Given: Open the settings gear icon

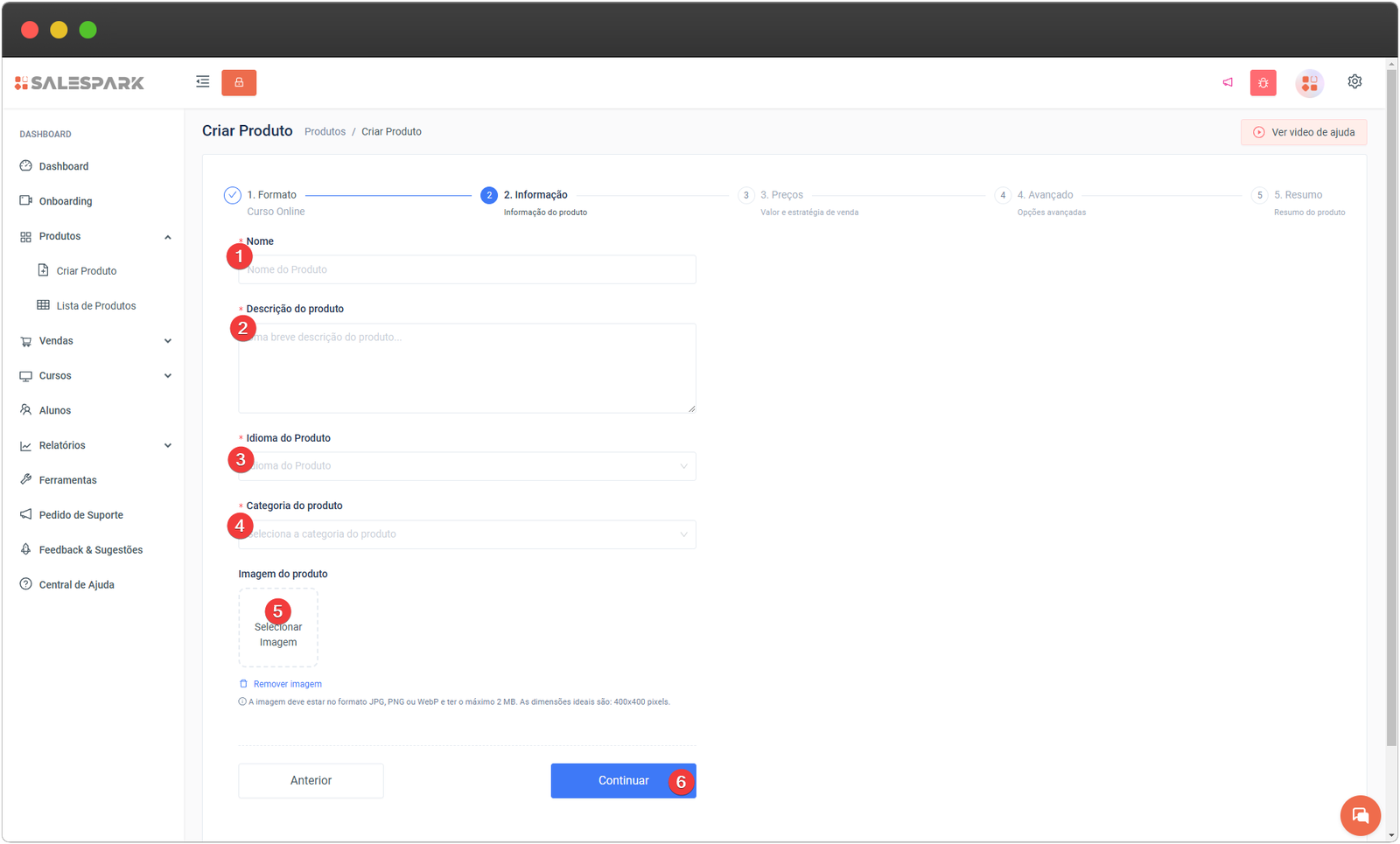Looking at the screenshot, I should click(1354, 81).
